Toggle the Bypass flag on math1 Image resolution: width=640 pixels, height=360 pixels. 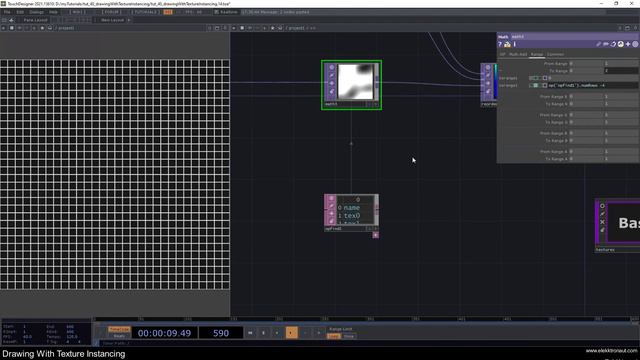pos(331,83)
